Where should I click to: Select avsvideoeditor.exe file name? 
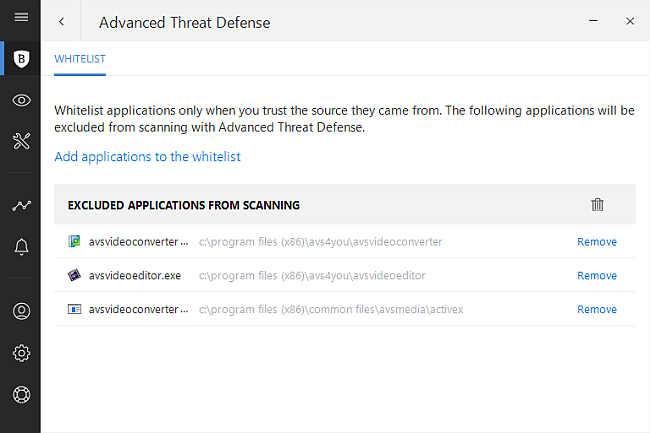coord(135,276)
